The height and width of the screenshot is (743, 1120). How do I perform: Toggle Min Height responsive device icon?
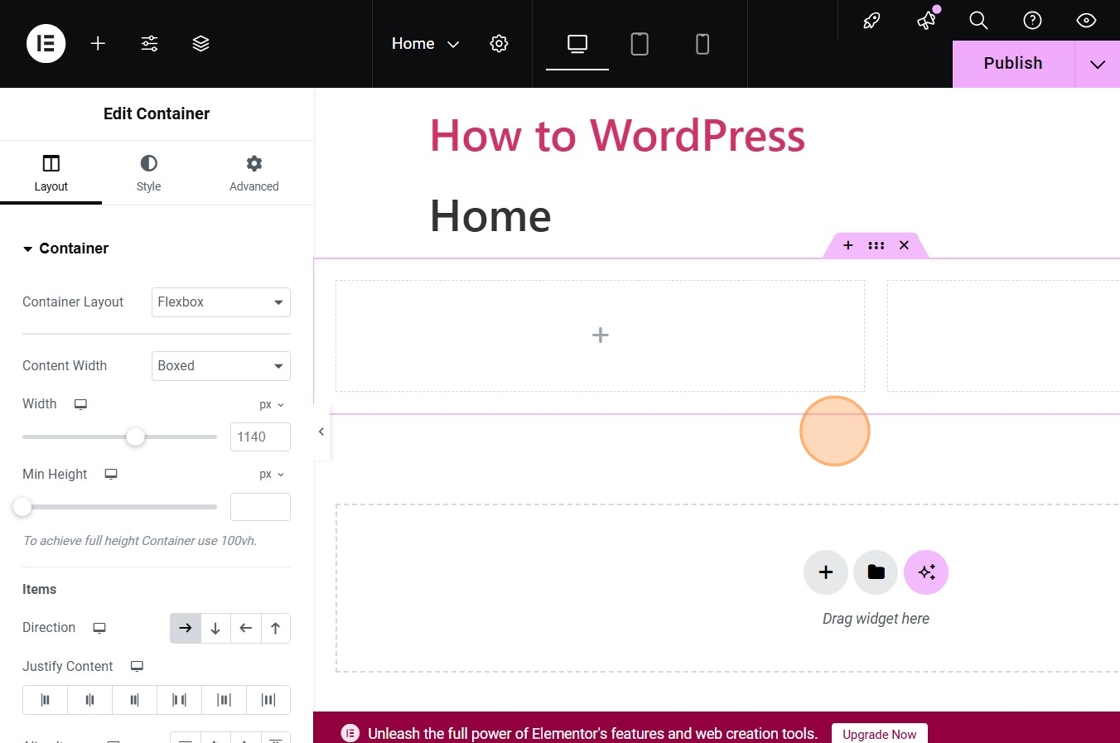[111, 474]
